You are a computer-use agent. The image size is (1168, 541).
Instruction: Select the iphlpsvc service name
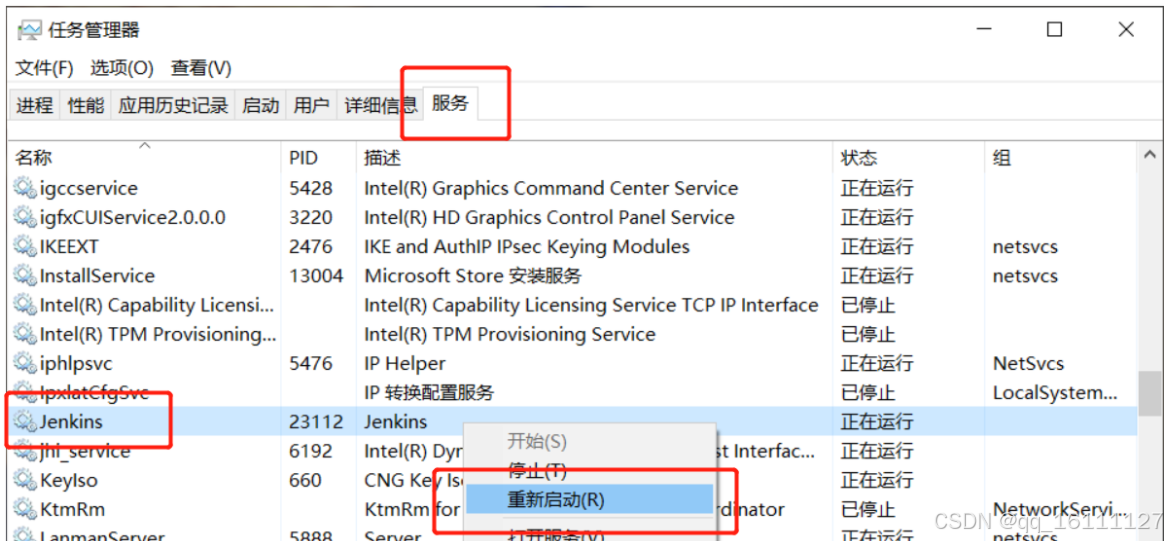76,364
